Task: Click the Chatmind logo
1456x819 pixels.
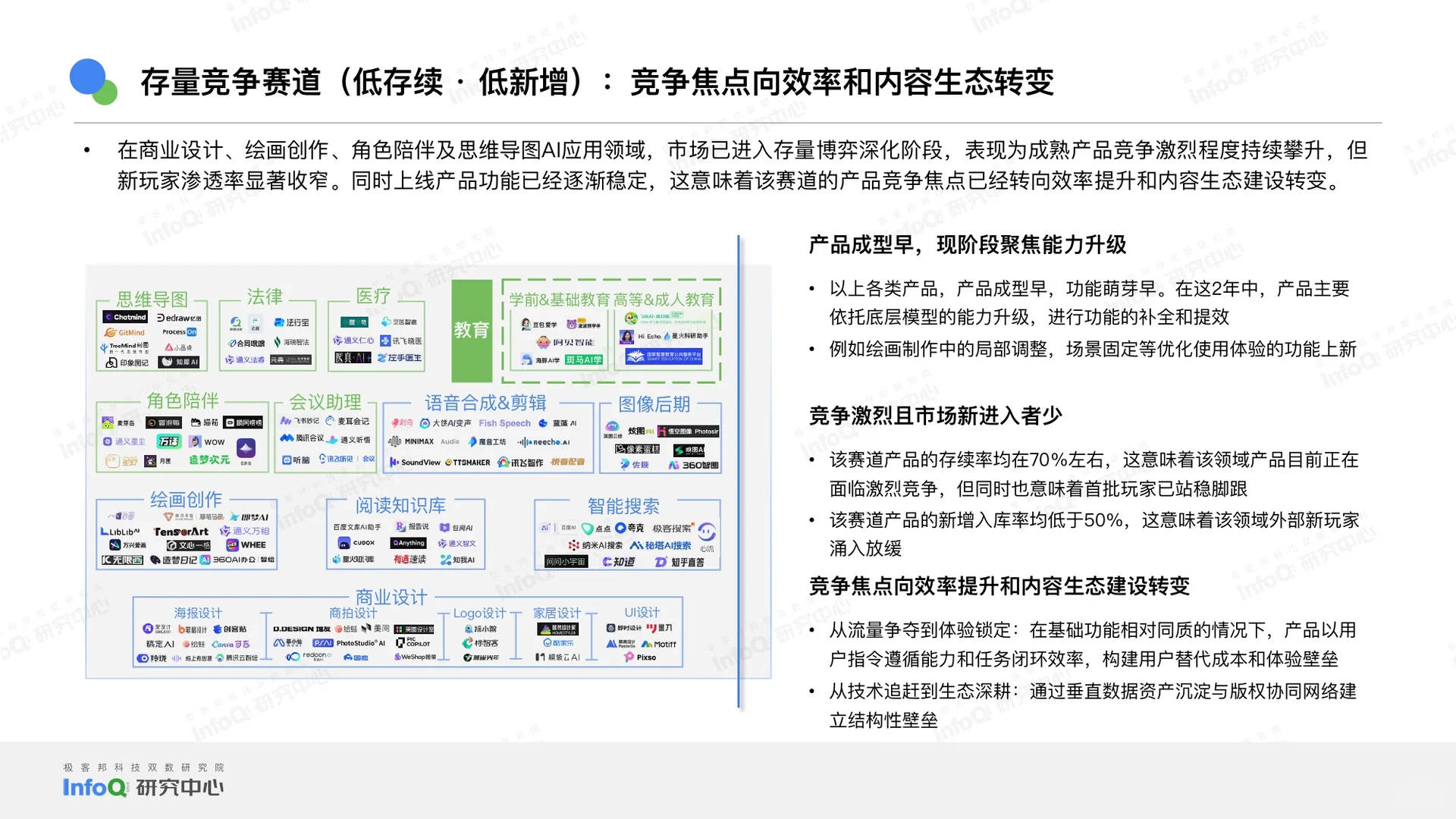Action: [x=125, y=317]
